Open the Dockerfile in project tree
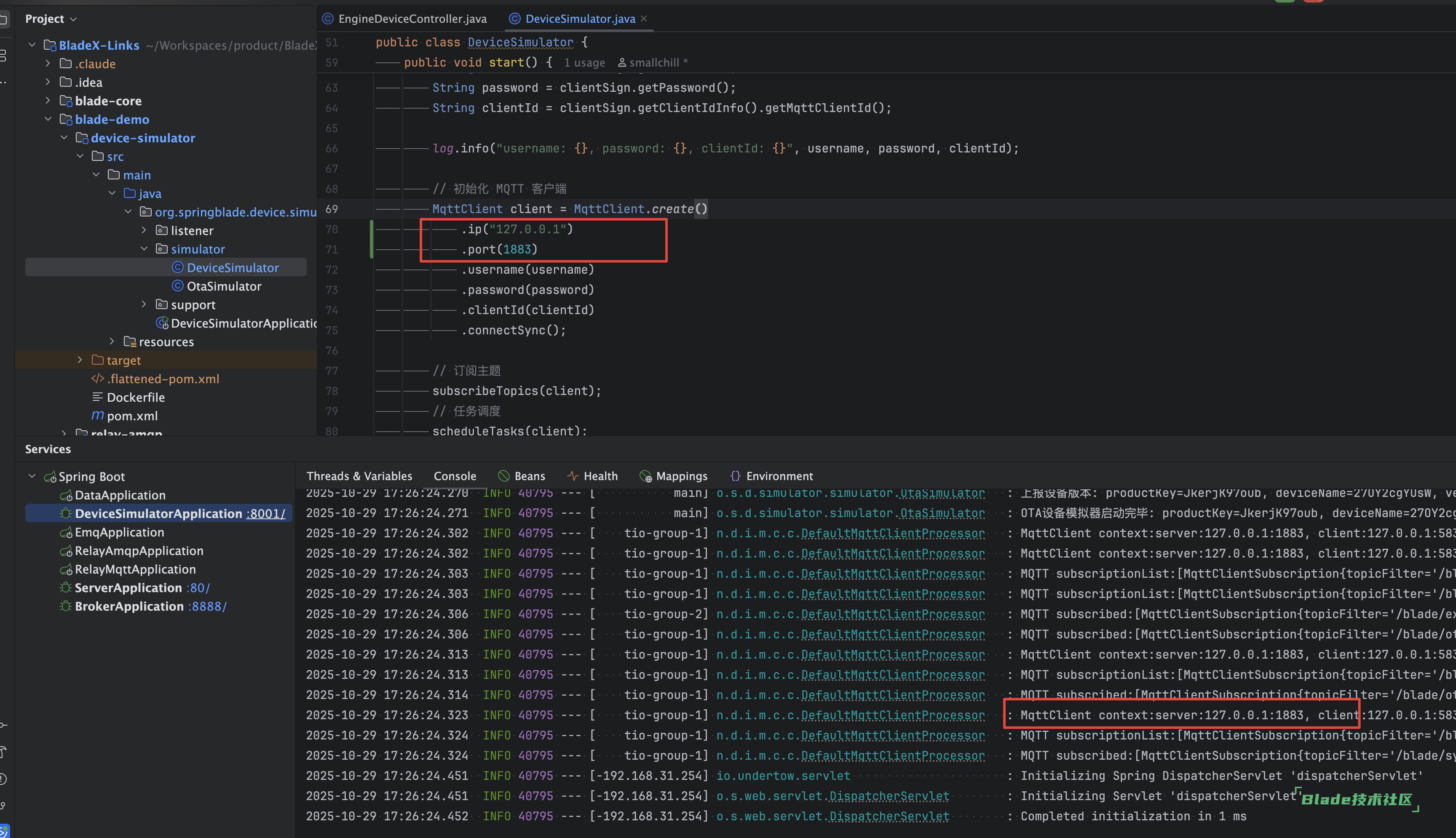This screenshot has width=1456, height=838. click(x=135, y=397)
